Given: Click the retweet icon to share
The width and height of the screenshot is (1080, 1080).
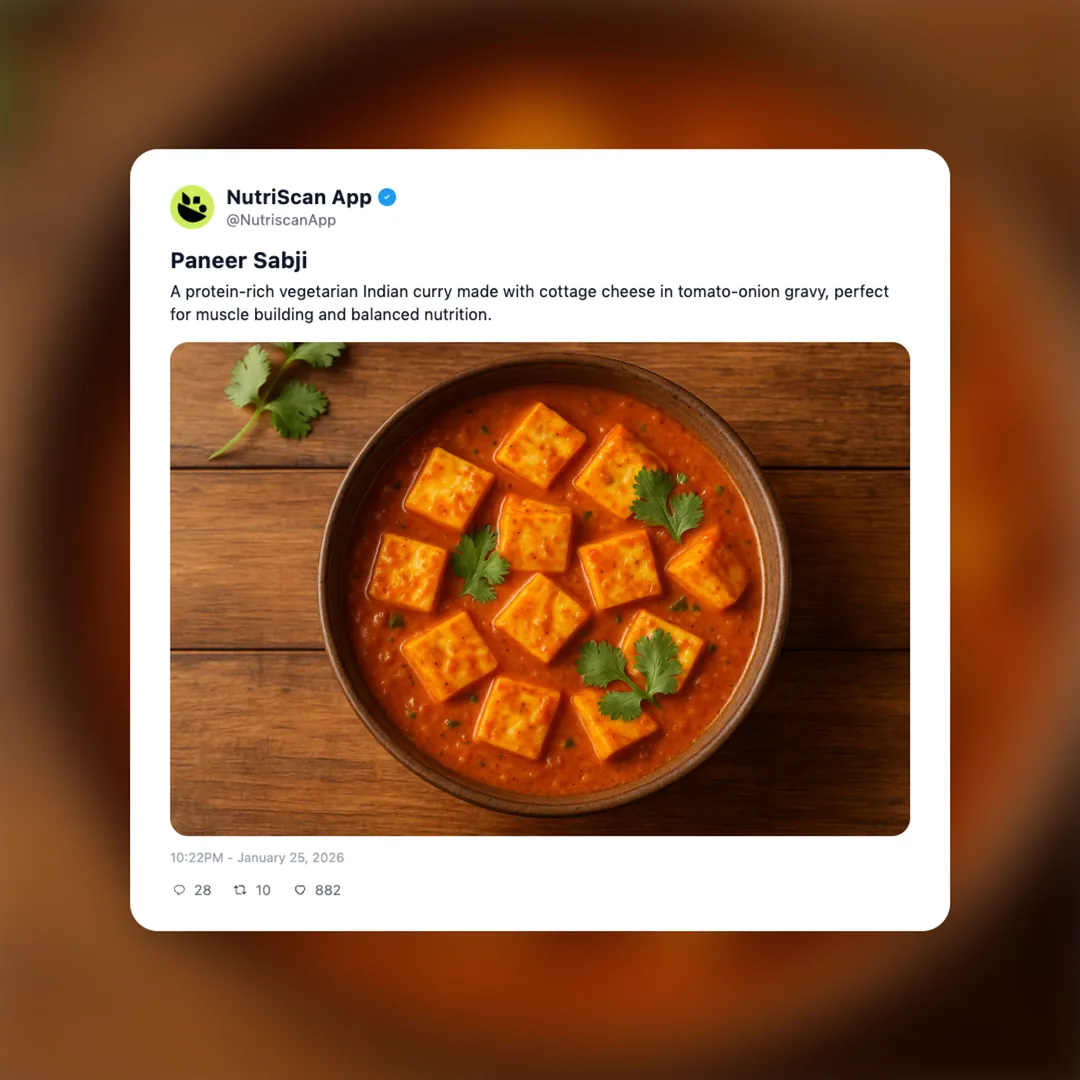Looking at the screenshot, I should coord(241,890).
